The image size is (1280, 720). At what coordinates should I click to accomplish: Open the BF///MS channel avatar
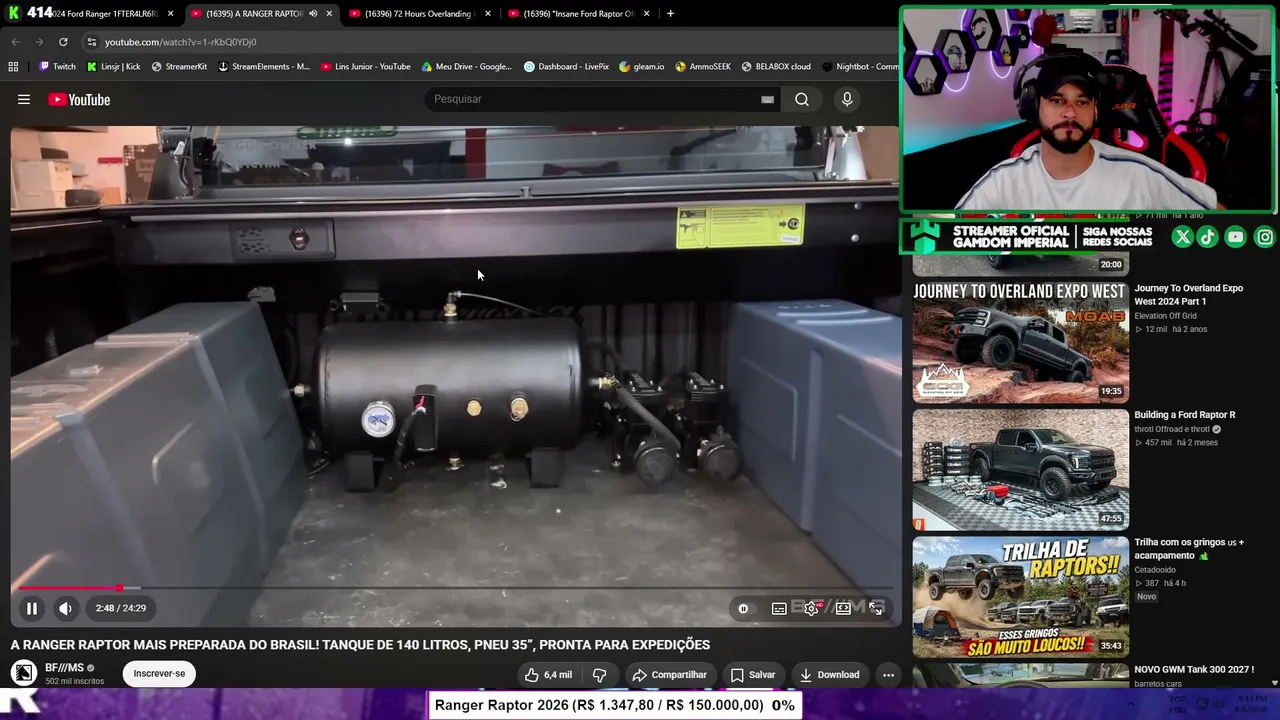pyautogui.click(x=24, y=673)
